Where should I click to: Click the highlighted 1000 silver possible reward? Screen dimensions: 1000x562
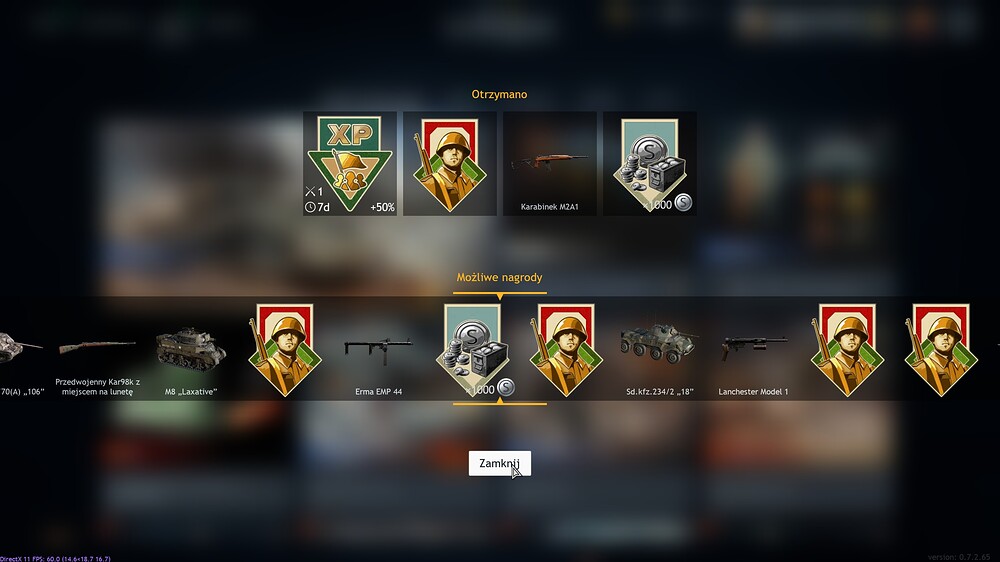coord(473,350)
